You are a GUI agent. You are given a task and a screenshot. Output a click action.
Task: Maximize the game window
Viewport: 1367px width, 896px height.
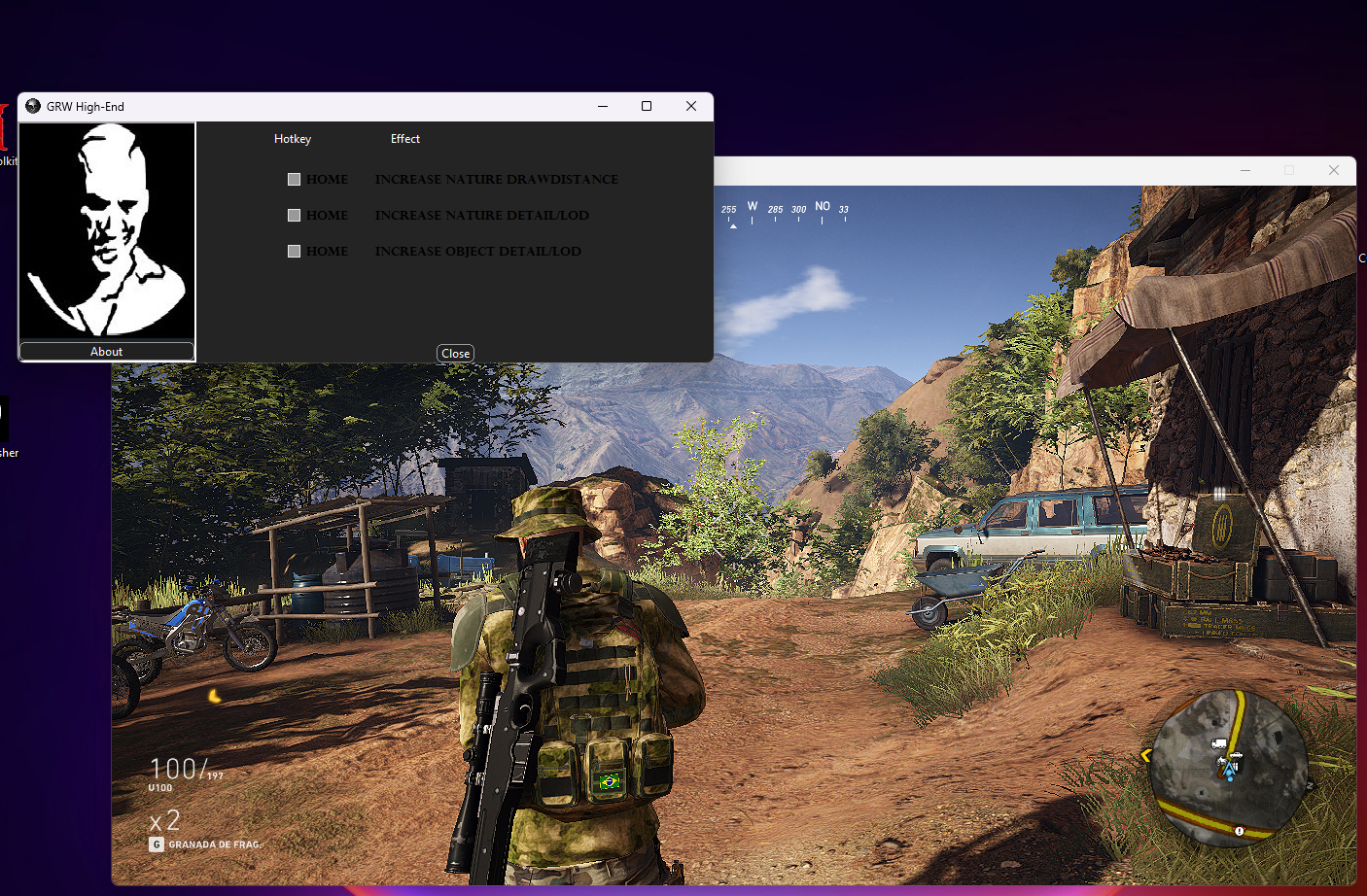[1289, 170]
